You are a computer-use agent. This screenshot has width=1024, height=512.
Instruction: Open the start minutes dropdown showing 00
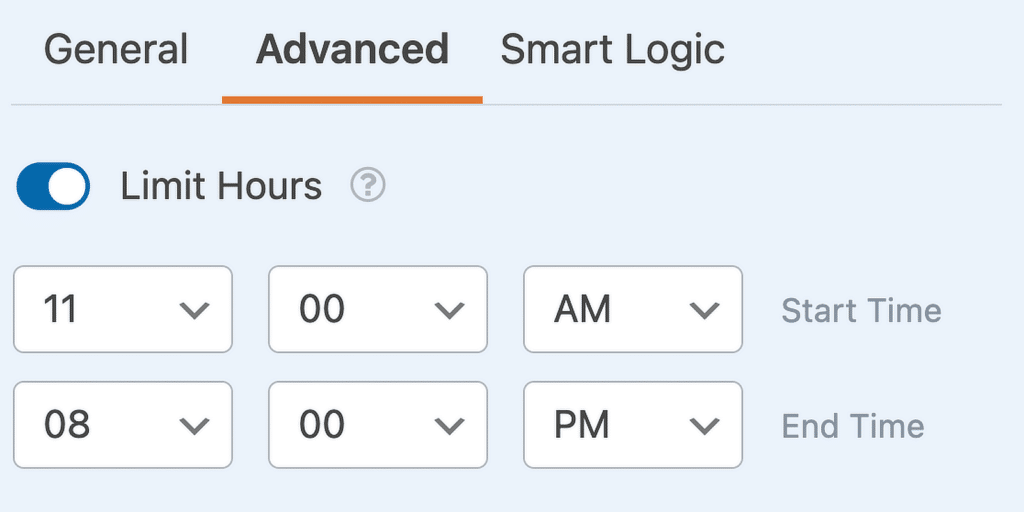pyautogui.click(x=377, y=309)
